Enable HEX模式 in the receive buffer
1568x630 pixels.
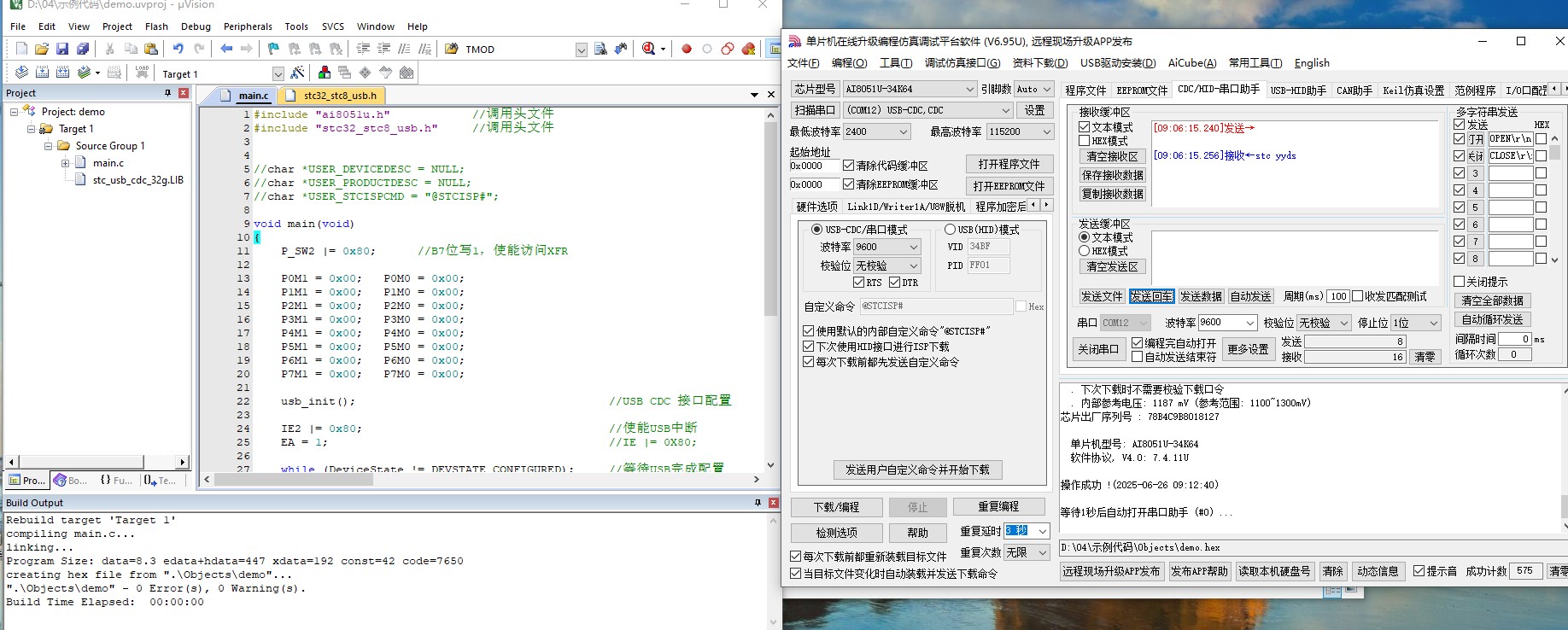click(x=1085, y=141)
